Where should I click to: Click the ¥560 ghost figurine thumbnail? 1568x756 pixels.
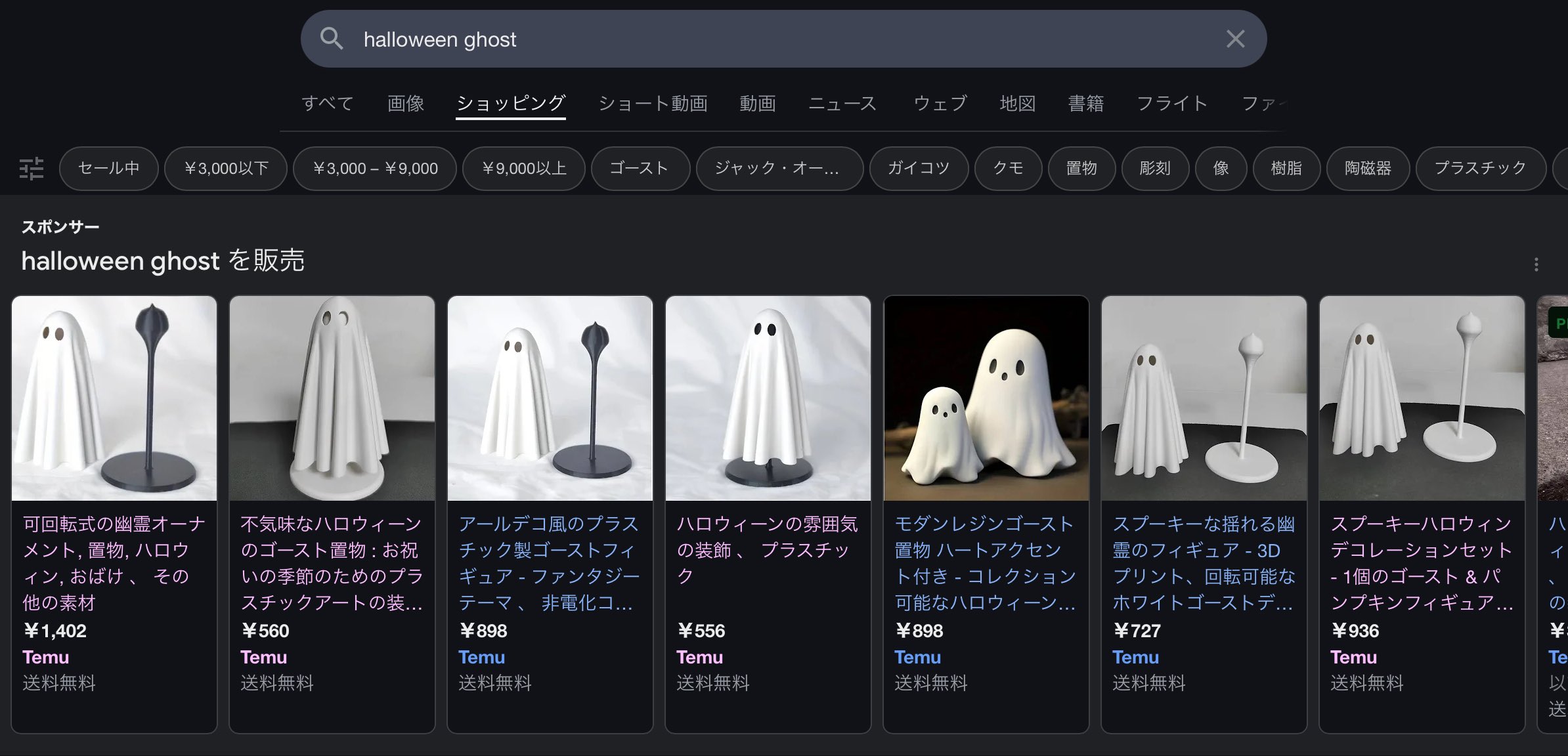[x=332, y=398]
